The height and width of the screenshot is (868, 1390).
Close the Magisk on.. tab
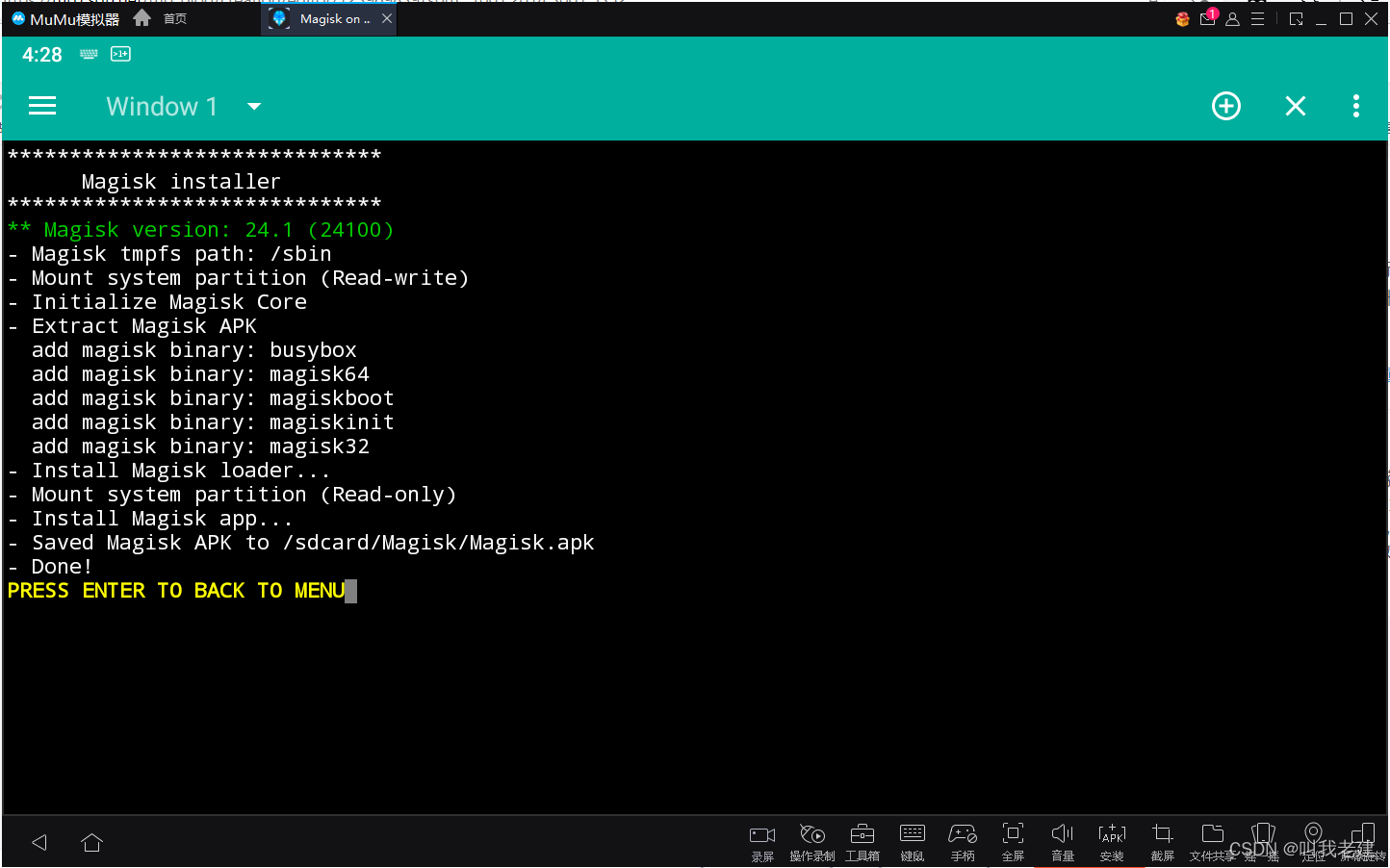click(387, 18)
